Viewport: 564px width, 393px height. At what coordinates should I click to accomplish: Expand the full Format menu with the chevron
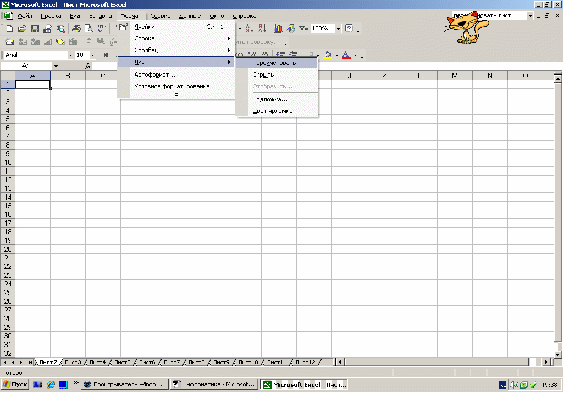176,95
